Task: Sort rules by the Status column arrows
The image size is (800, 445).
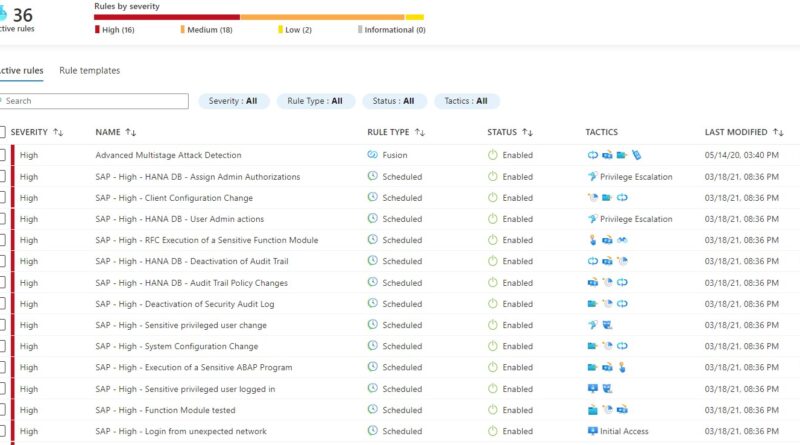Action: (528, 133)
